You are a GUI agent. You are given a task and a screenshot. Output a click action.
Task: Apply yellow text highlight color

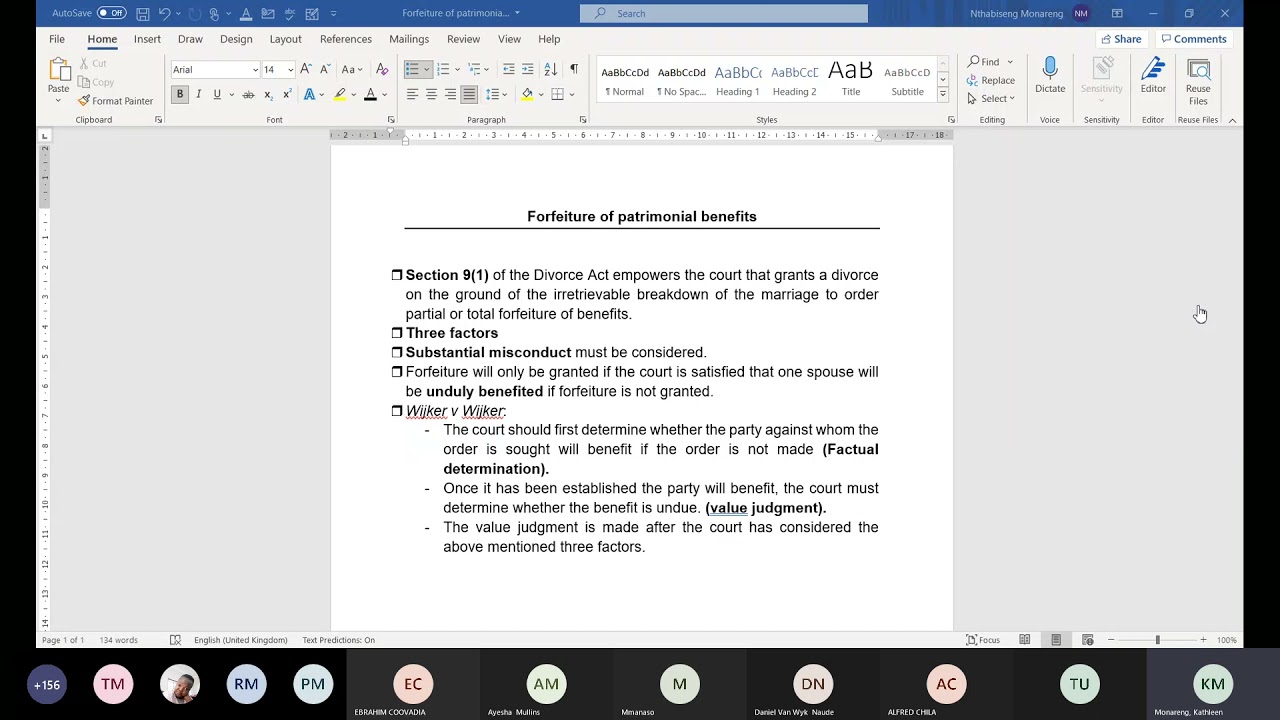coord(340,94)
